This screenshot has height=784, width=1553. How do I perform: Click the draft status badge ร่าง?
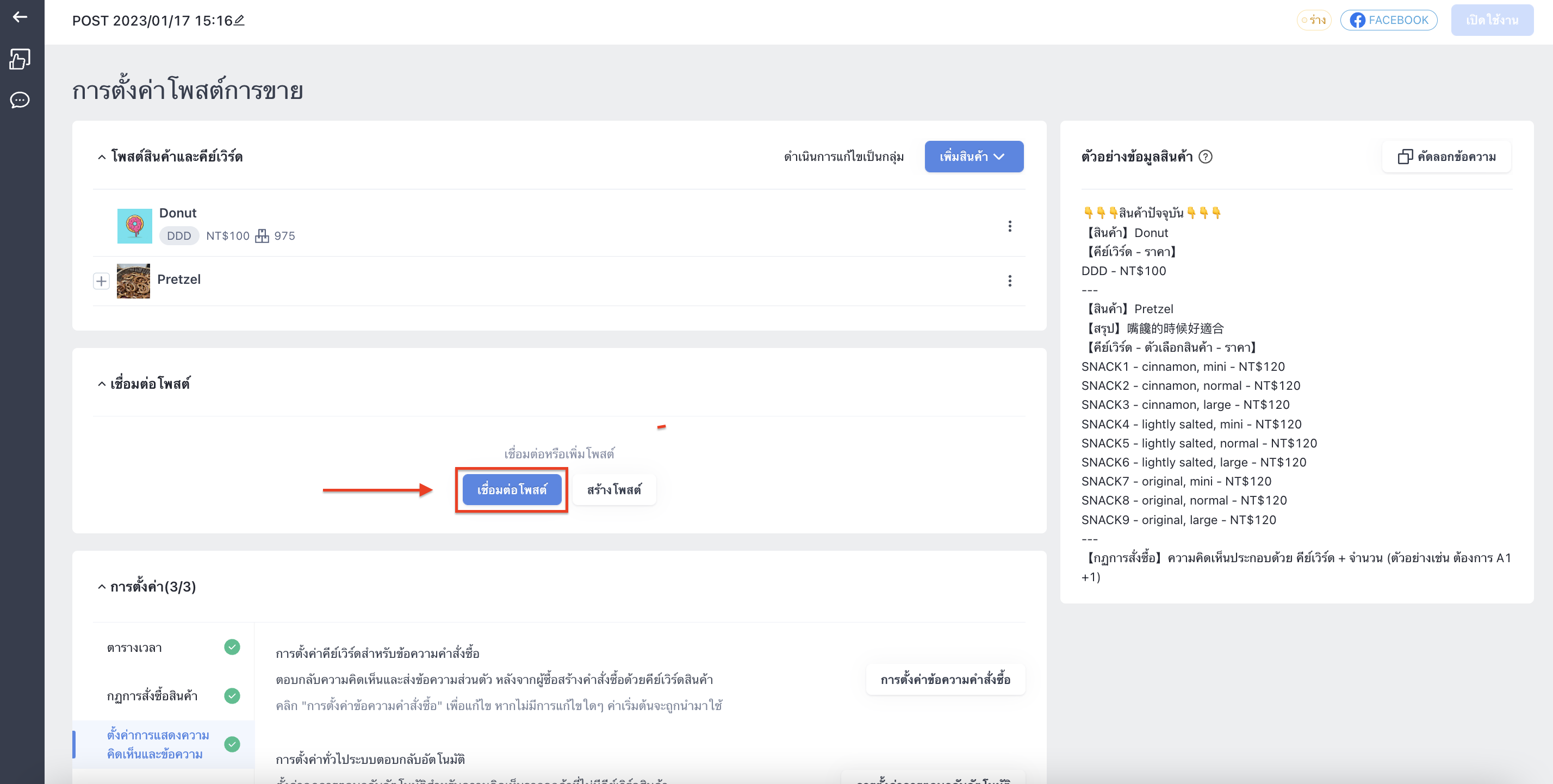1314,20
